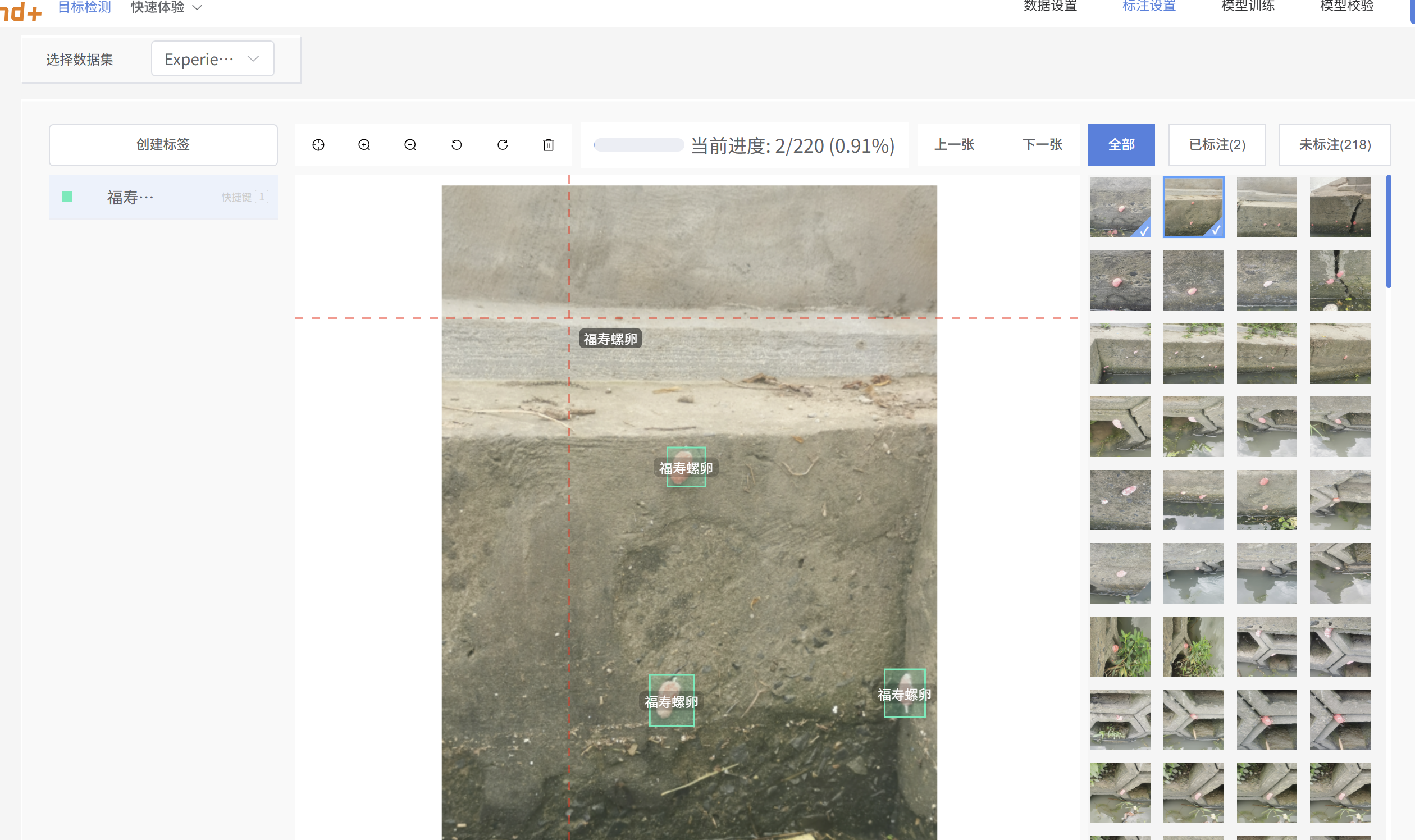This screenshot has width=1415, height=840.
Task: Click the green 福寿 label color swatch
Action: pyautogui.click(x=67, y=197)
